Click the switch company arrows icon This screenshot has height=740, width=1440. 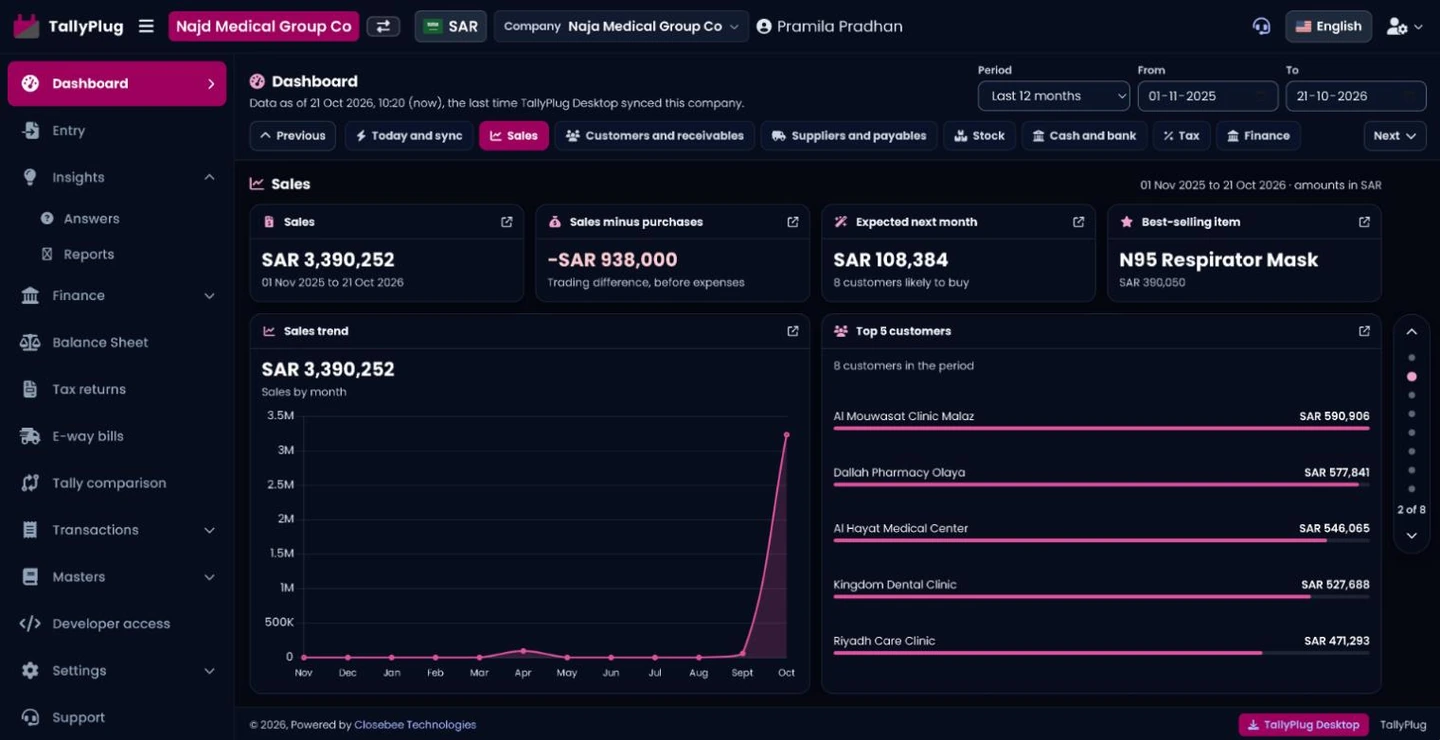coord(383,26)
